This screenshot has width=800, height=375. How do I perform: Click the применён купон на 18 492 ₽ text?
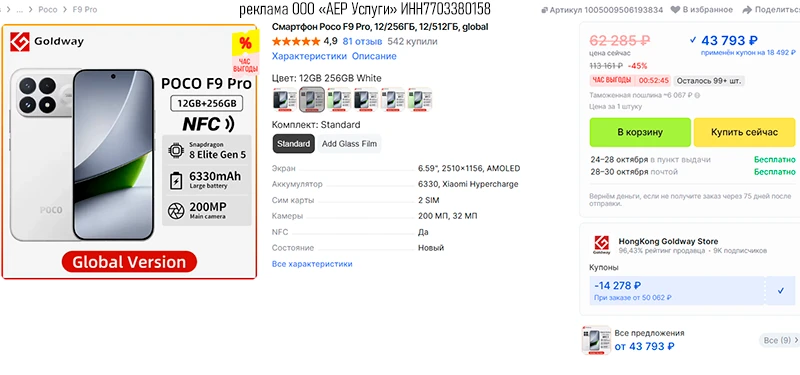tap(748, 53)
